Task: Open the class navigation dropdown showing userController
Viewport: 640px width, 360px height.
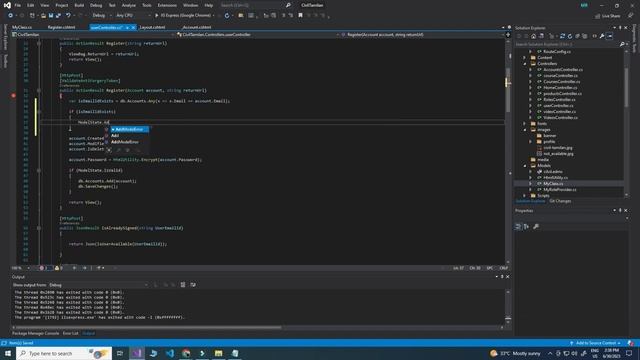Action: (257, 35)
